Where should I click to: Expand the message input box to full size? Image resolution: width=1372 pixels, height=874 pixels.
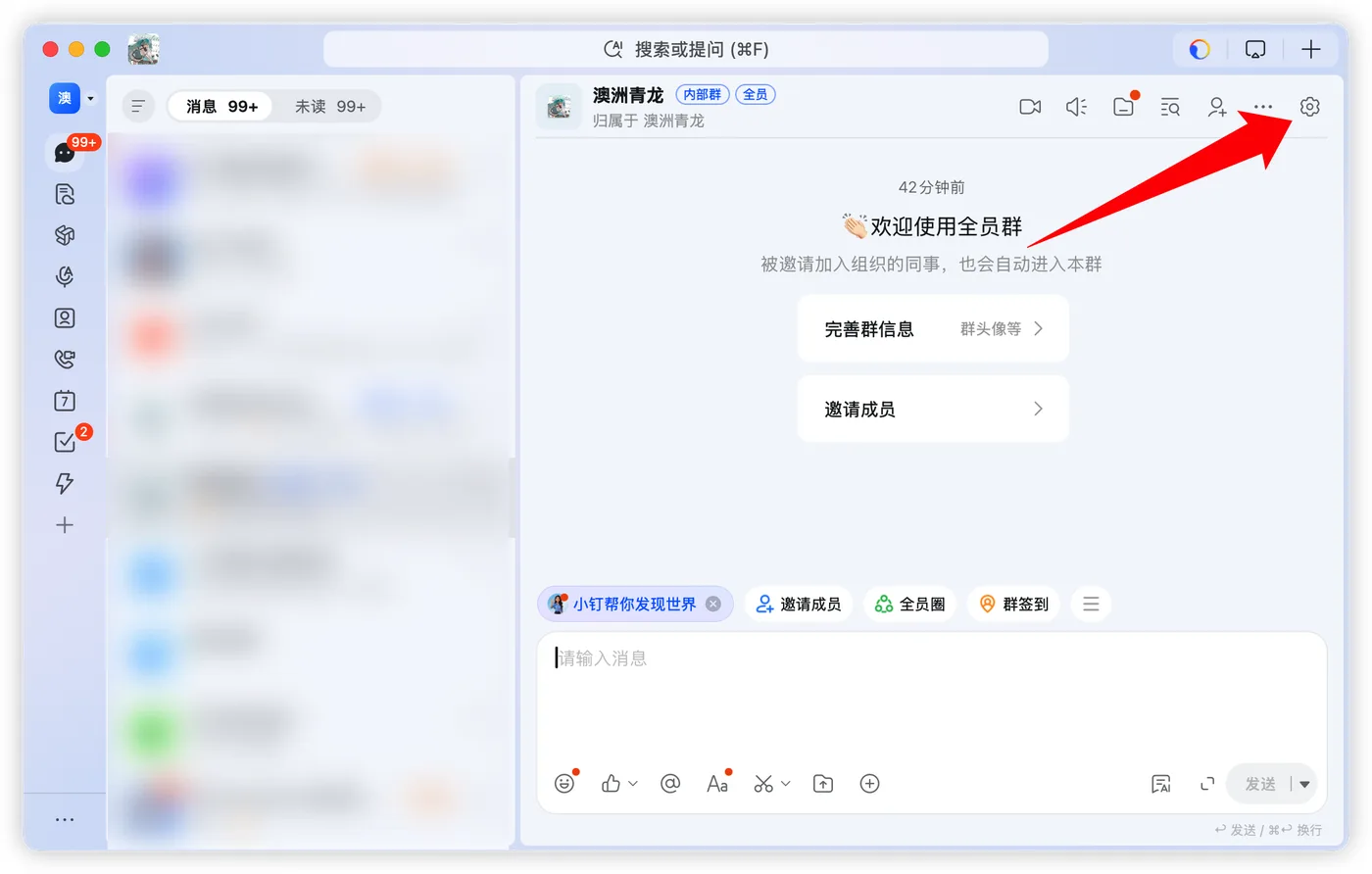coord(1207,784)
